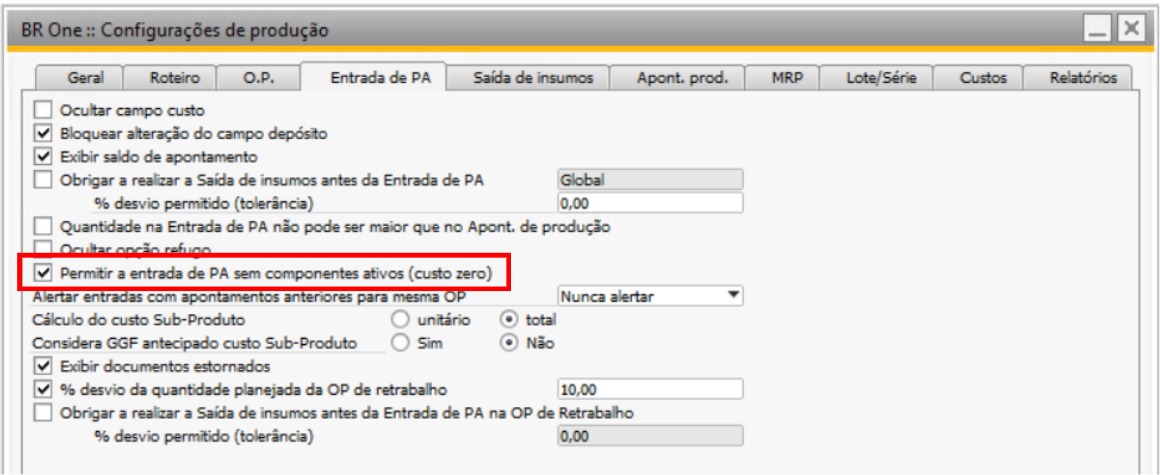Uncheck Exibir documentos estornados

tap(43, 366)
